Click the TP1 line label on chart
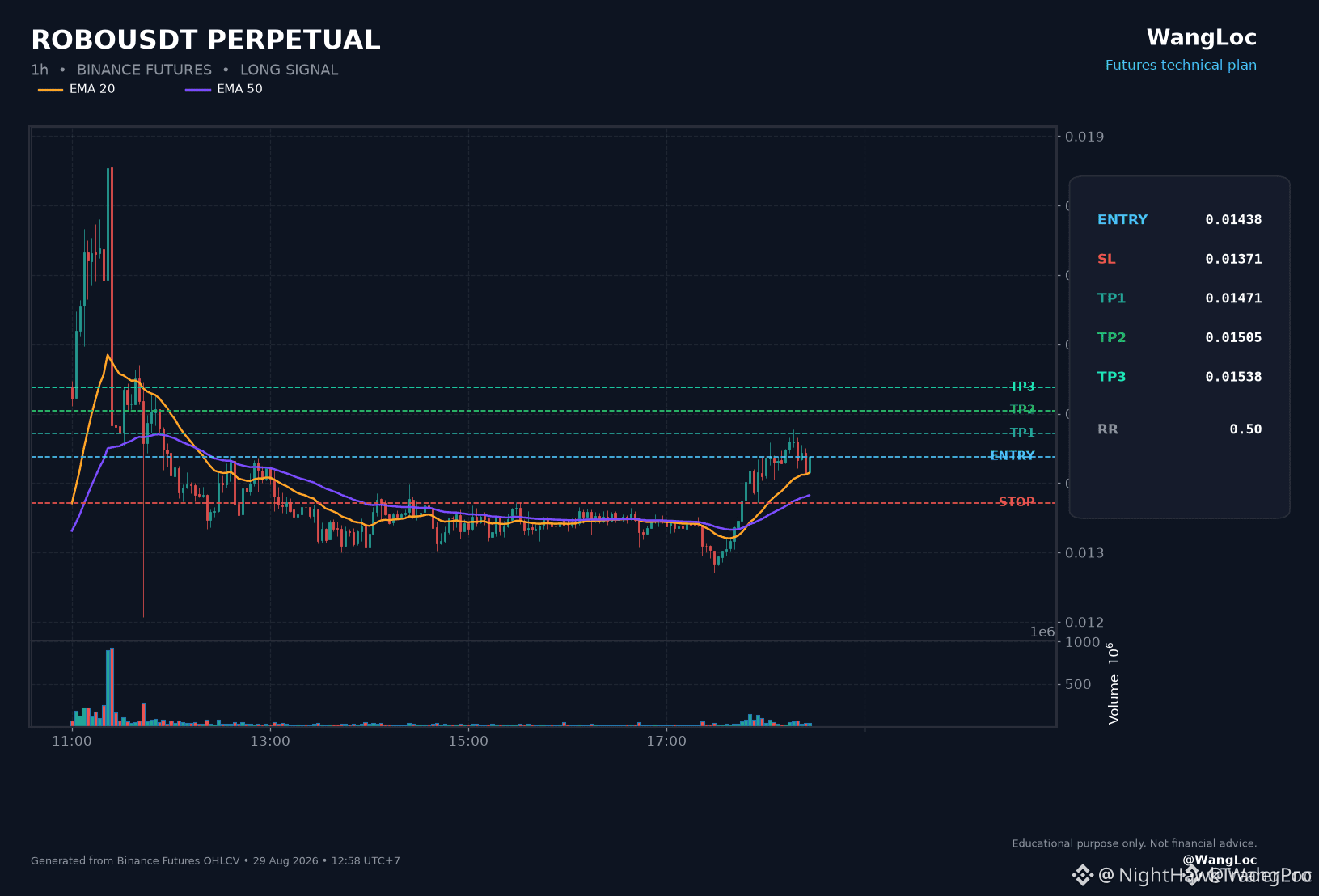This screenshot has width=1319, height=896. pos(1022,433)
